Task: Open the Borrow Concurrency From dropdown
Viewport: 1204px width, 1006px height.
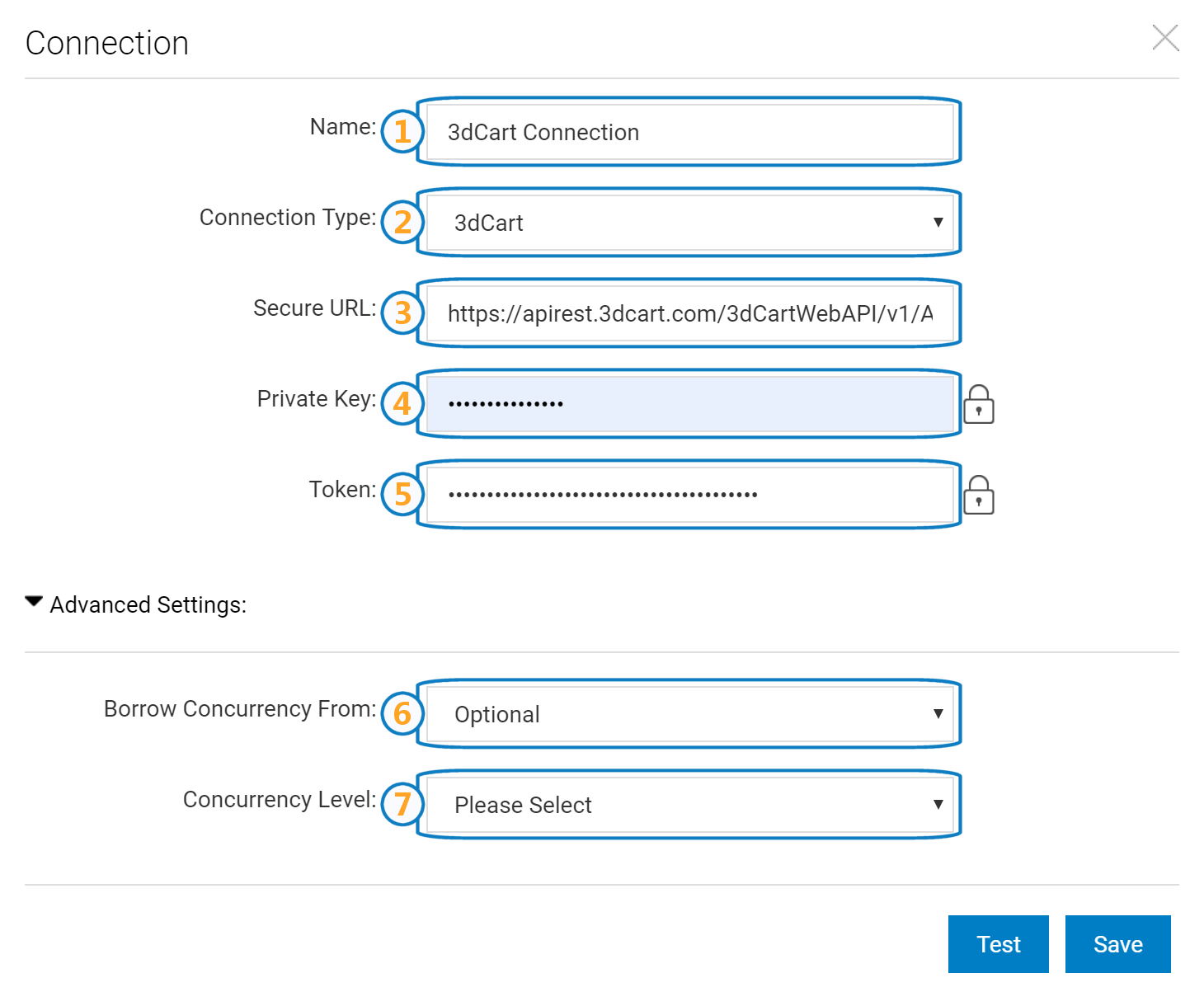Action: tap(689, 714)
